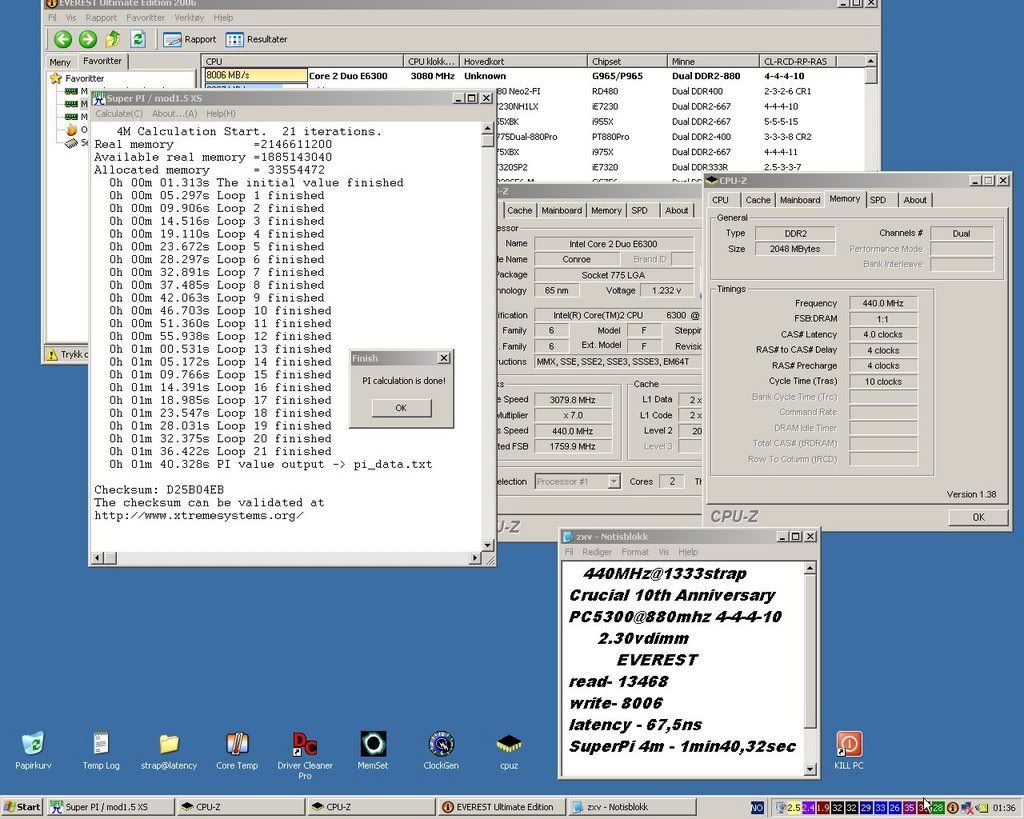
Task: Switch to Mainboard tab in front CPU-Z
Action: pyautogui.click(x=799, y=200)
